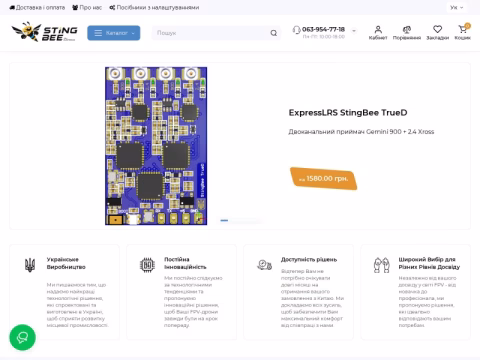
Task: Open the ExpressLRS StingBee TrueD title
Action: pyautogui.click(x=348, y=113)
